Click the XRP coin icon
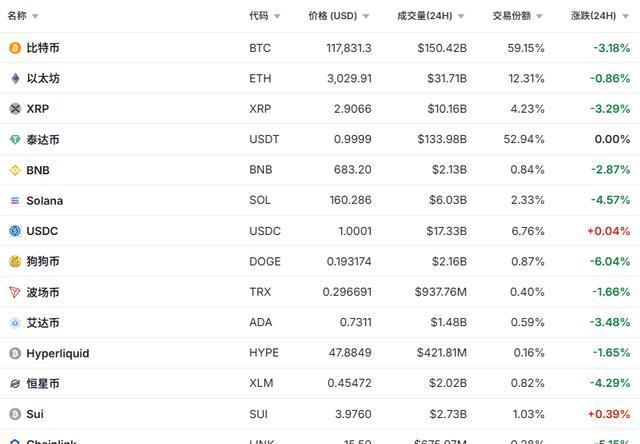The image size is (640, 444). pyautogui.click(x=15, y=109)
